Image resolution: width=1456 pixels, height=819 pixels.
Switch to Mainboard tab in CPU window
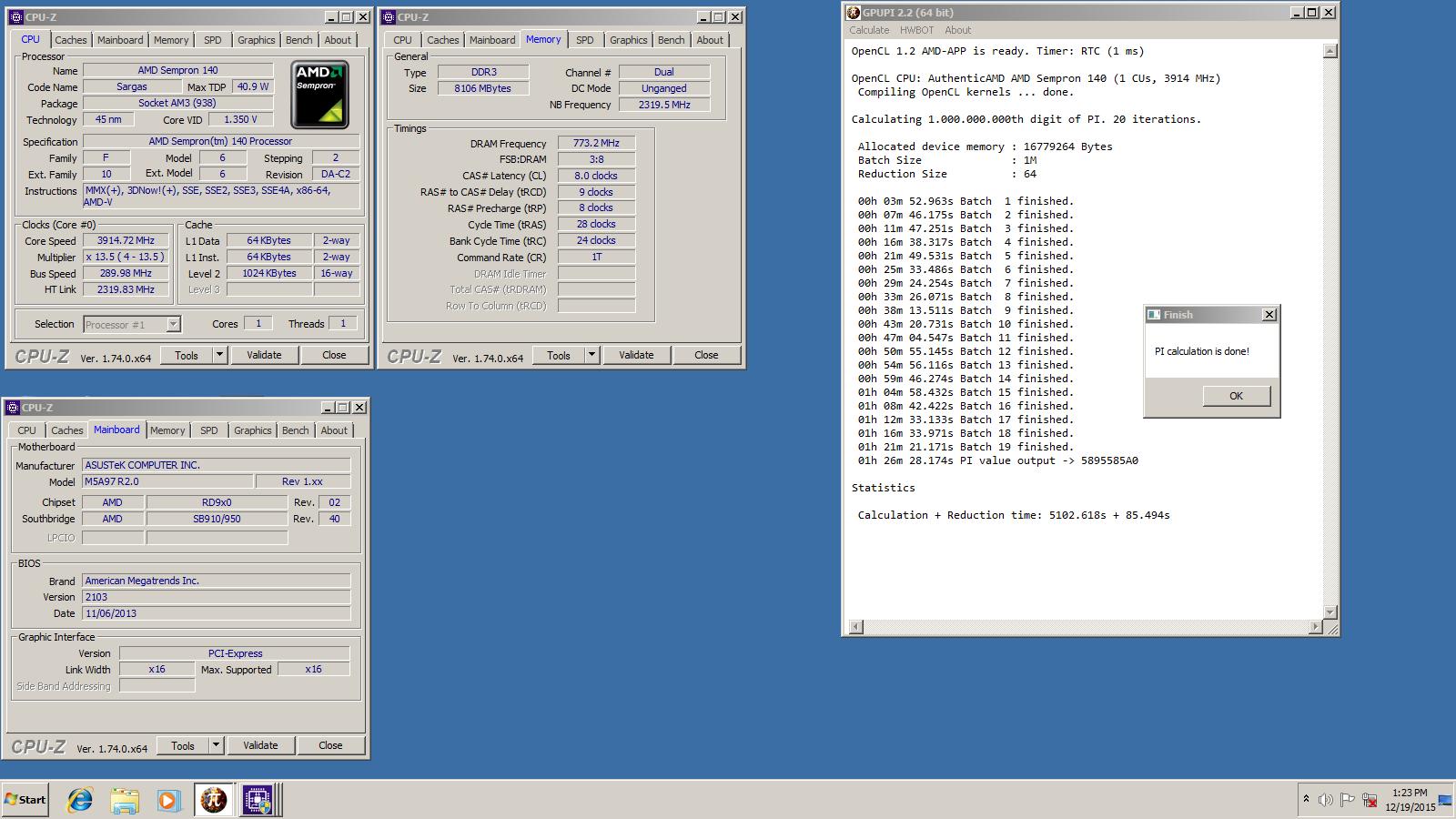coord(120,40)
